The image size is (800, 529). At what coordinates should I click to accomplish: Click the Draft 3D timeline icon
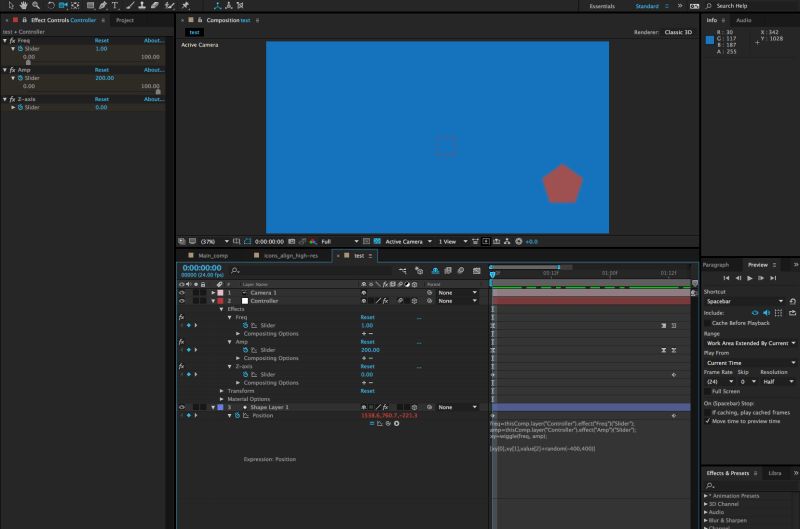point(419,270)
